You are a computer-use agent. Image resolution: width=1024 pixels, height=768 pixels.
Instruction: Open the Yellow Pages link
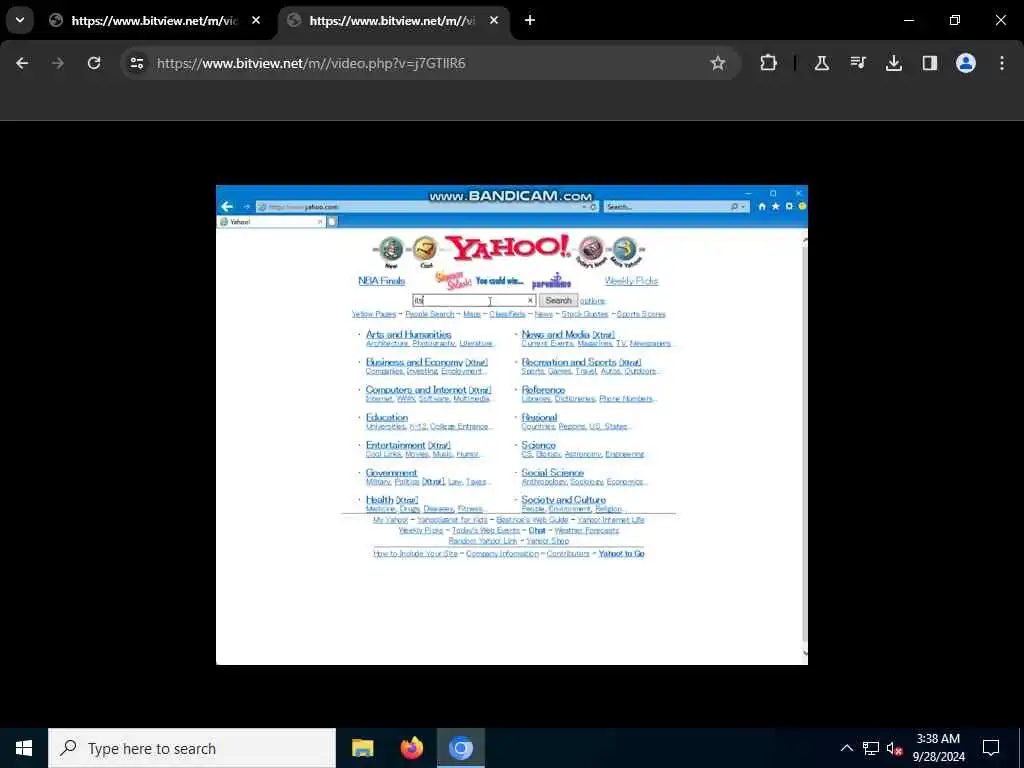coord(374,314)
